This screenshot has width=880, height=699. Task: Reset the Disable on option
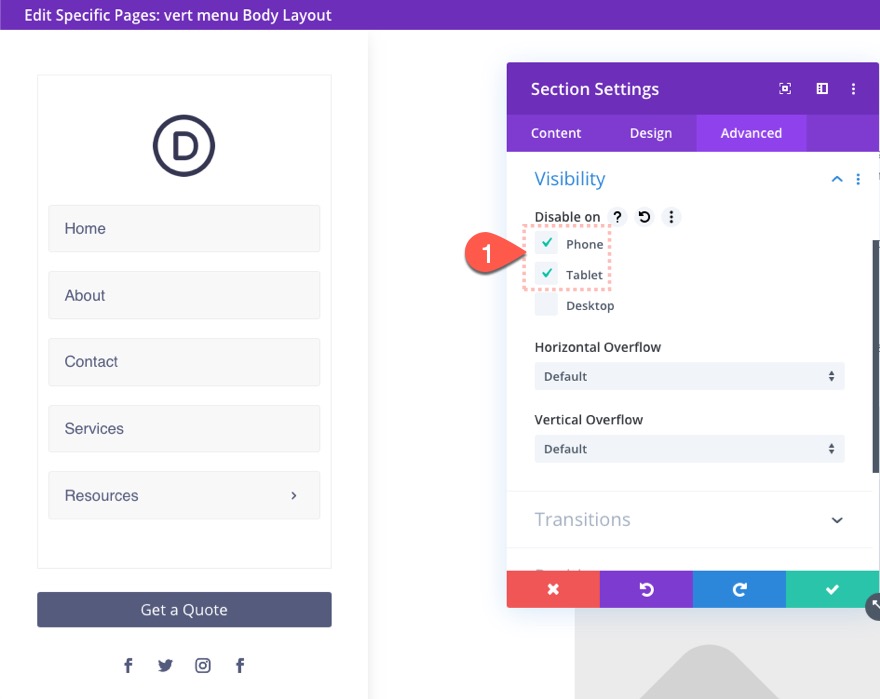click(643, 216)
